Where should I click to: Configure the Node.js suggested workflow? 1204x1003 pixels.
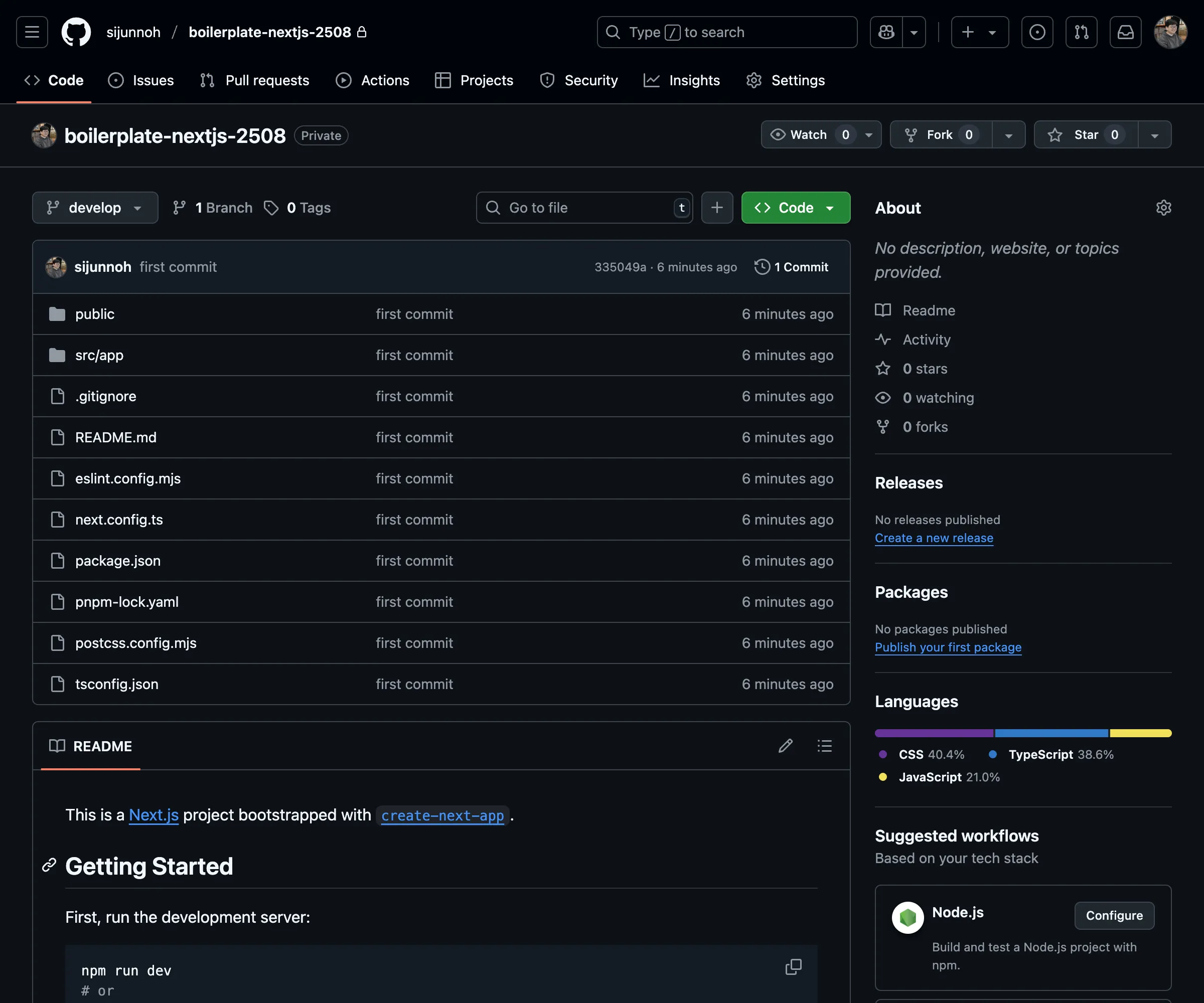click(x=1114, y=915)
